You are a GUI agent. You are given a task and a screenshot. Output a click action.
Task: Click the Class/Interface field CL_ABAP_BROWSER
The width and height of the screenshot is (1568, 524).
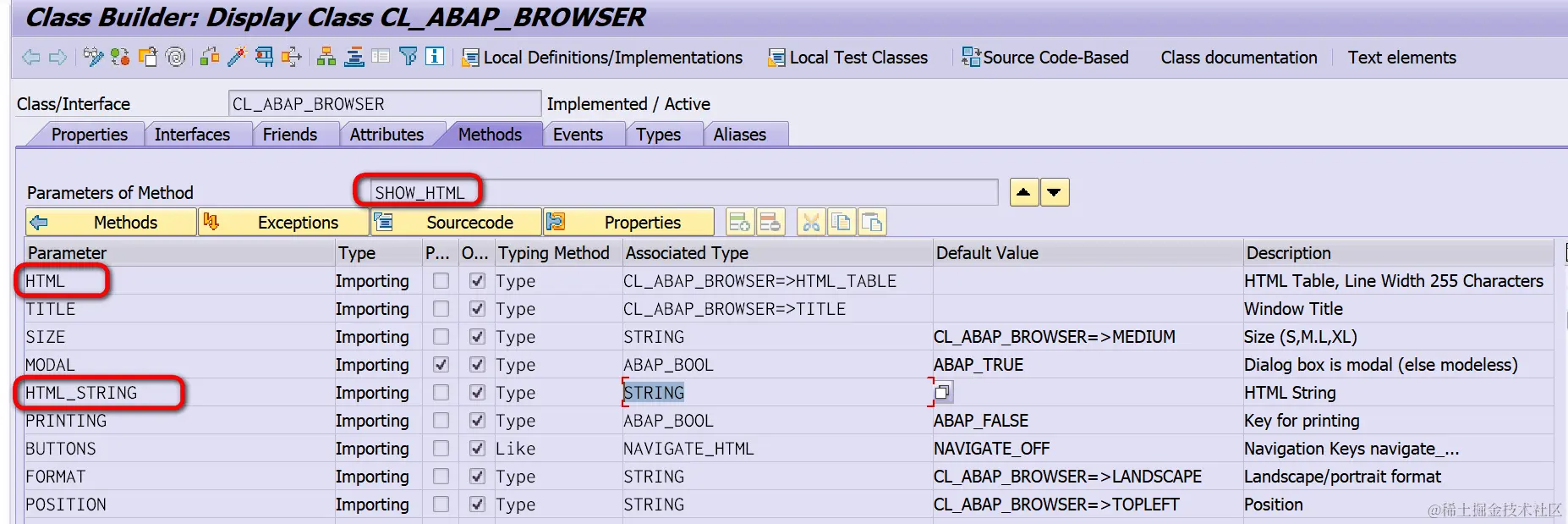coord(385,103)
